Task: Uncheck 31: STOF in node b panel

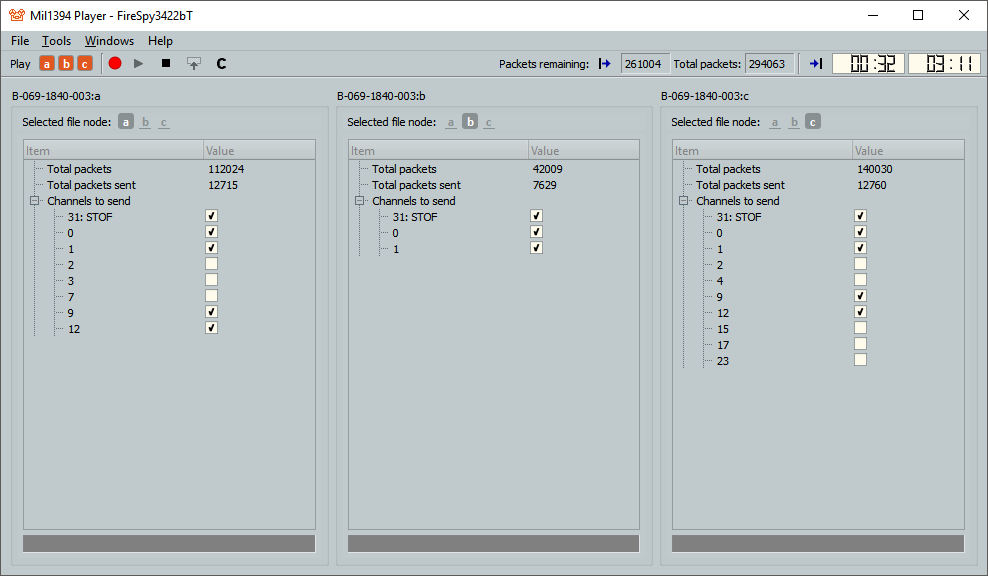Action: 536,216
